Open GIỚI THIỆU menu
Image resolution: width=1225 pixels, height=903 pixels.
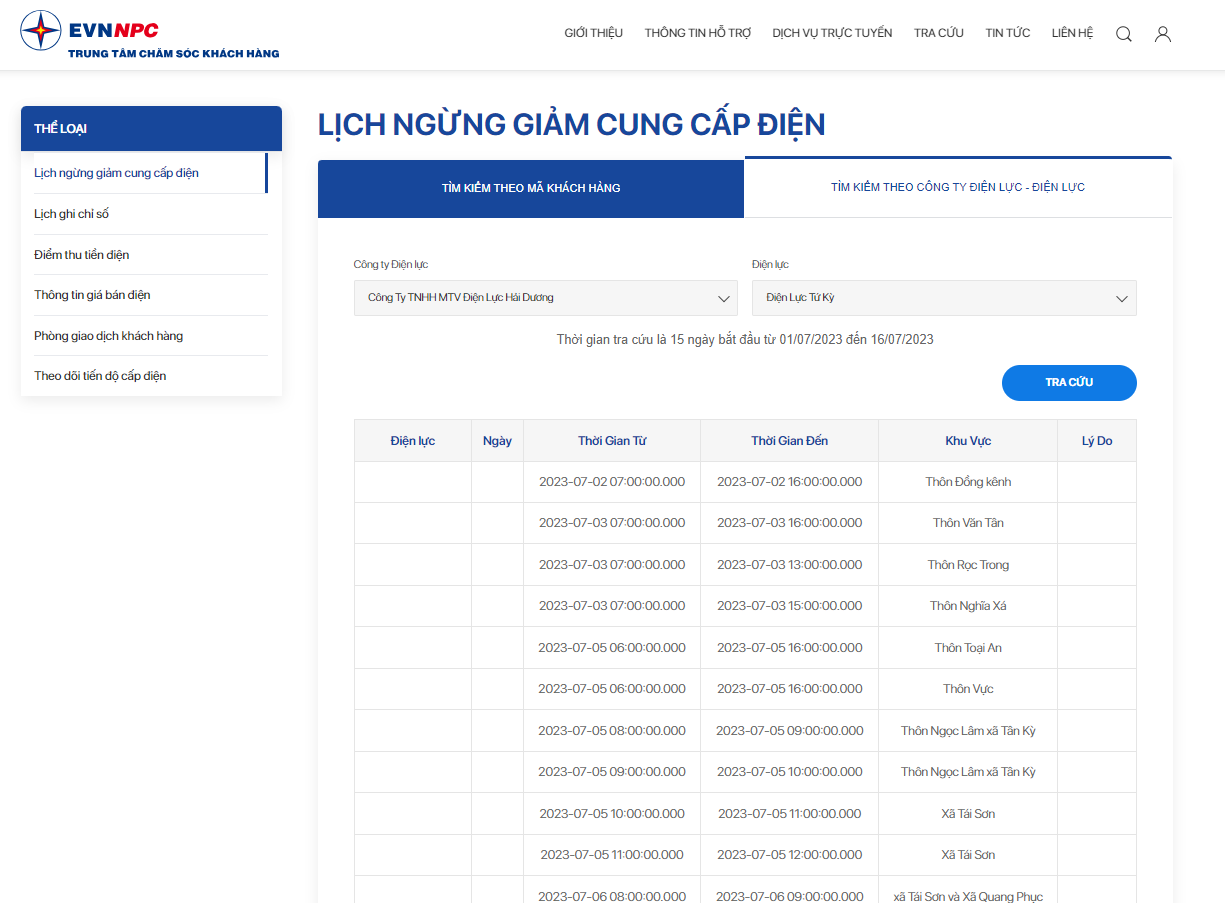(x=594, y=33)
